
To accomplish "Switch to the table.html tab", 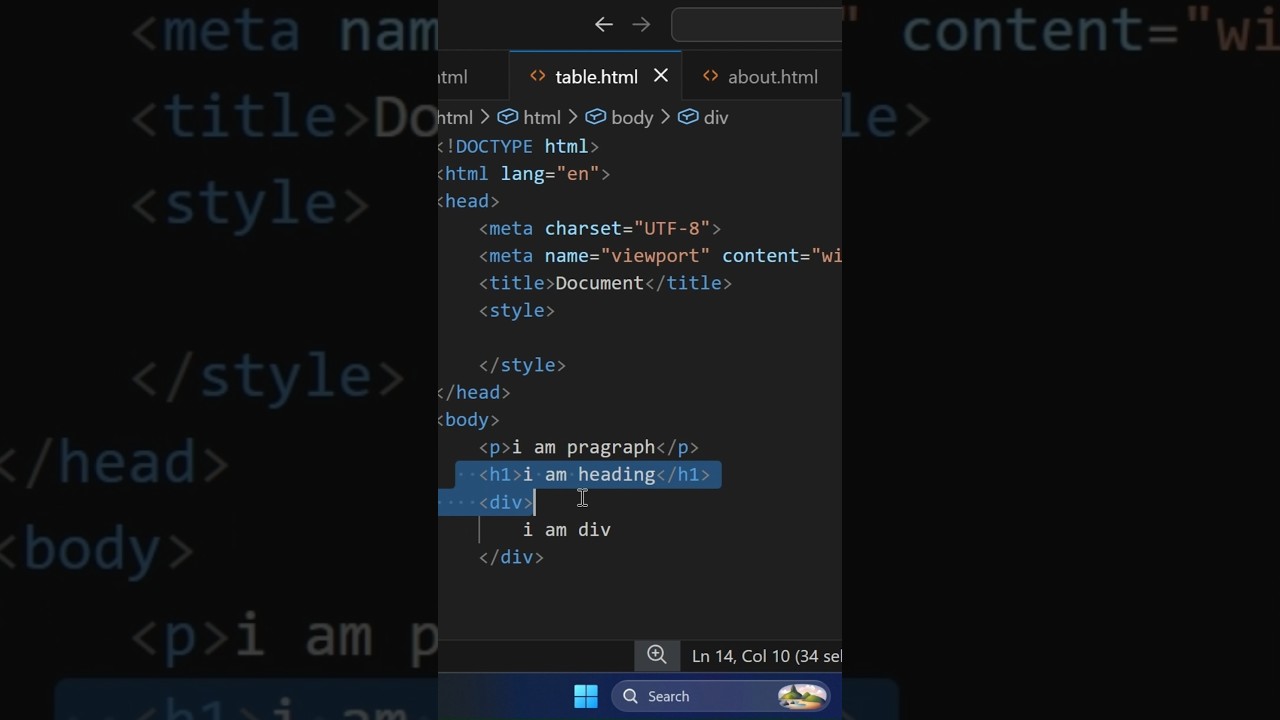I will pyautogui.click(x=596, y=77).
